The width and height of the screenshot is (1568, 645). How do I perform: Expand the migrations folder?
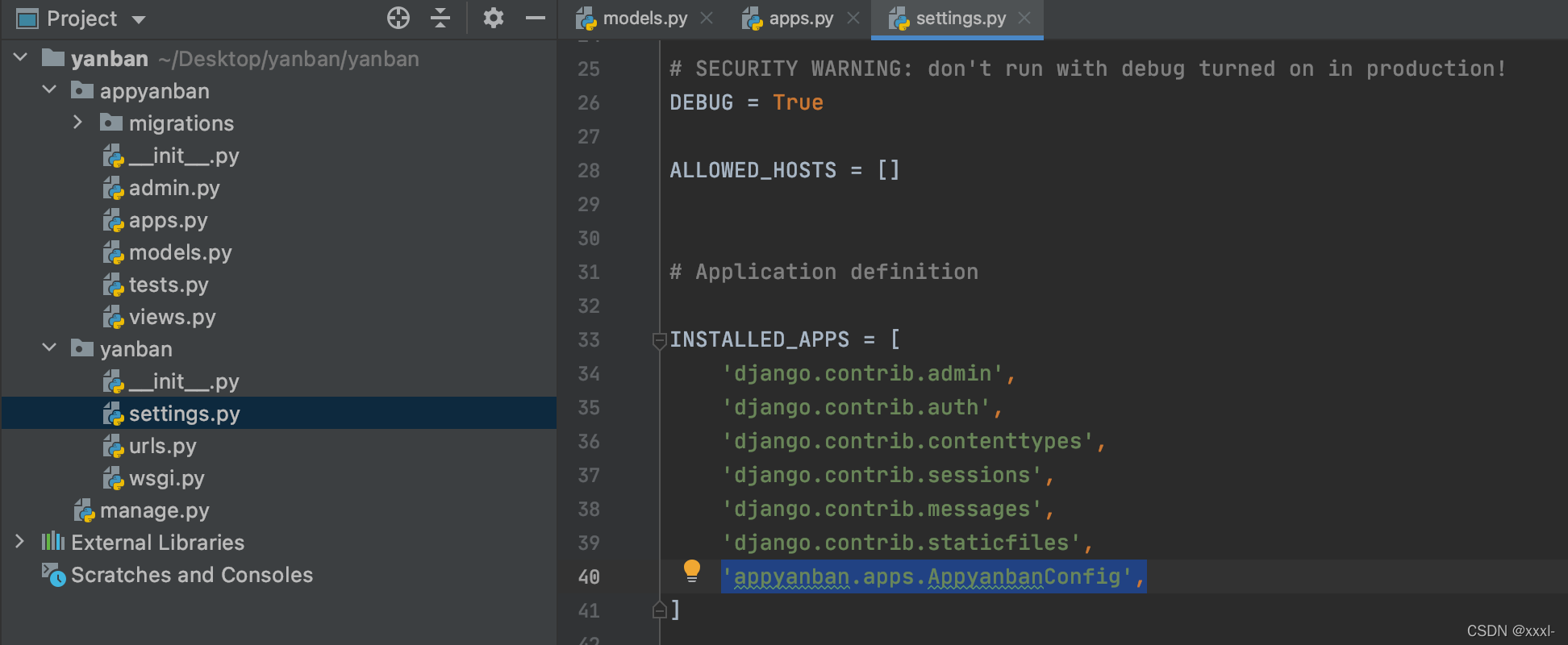[x=77, y=123]
